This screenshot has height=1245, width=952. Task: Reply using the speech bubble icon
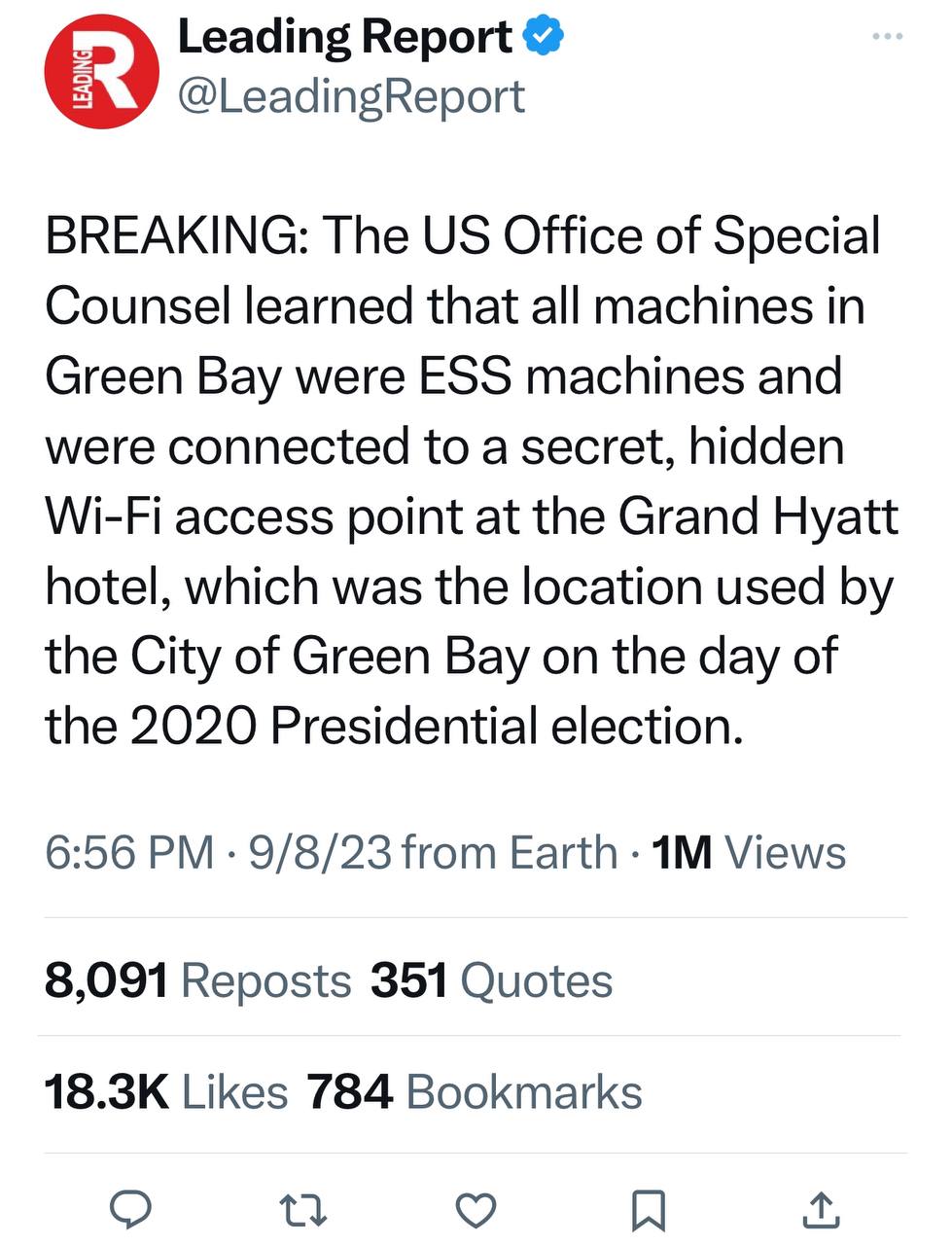coord(127,1208)
